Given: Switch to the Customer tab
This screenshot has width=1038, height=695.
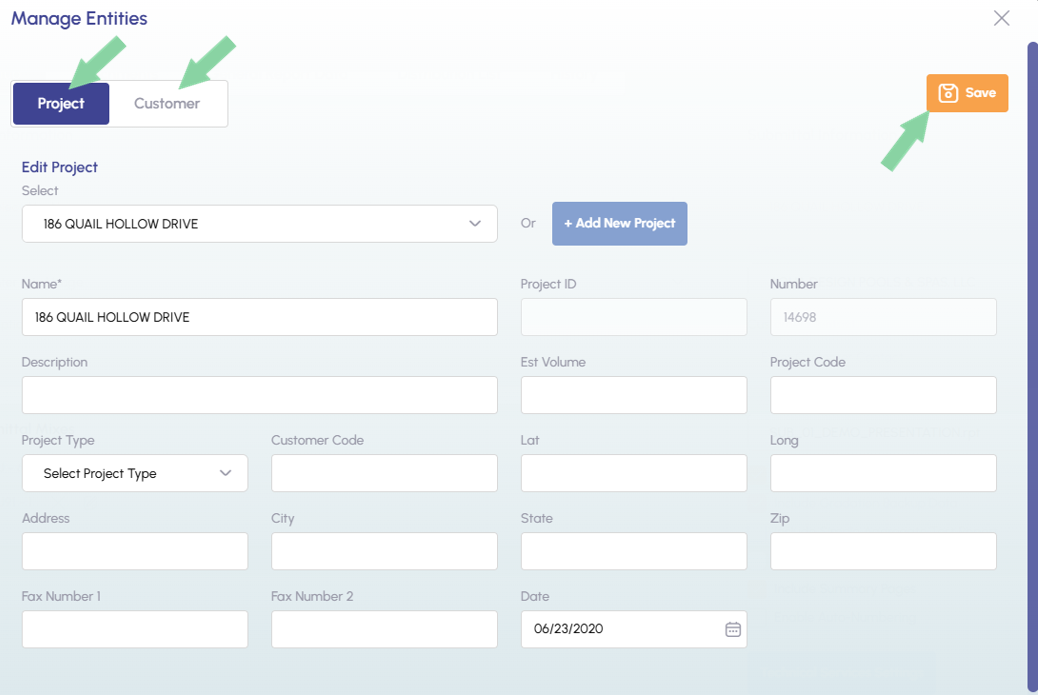Looking at the screenshot, I should coord(167,104).
